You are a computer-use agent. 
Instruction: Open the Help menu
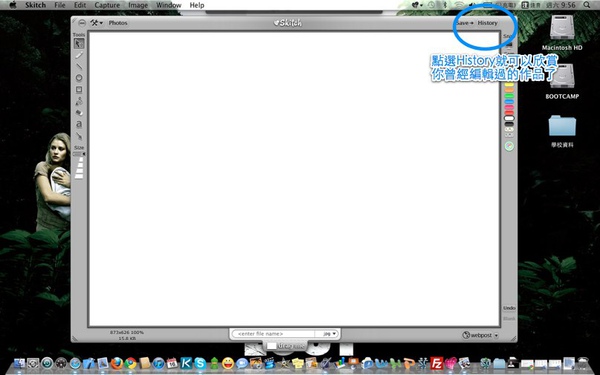click(x=197, y=5)
